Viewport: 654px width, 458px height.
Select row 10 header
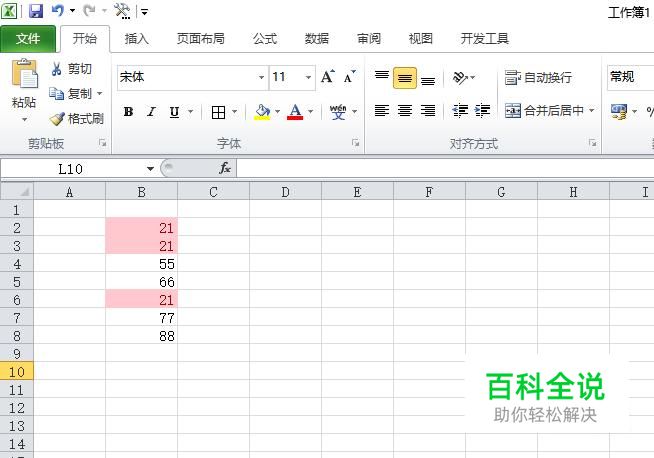point(17,372)
